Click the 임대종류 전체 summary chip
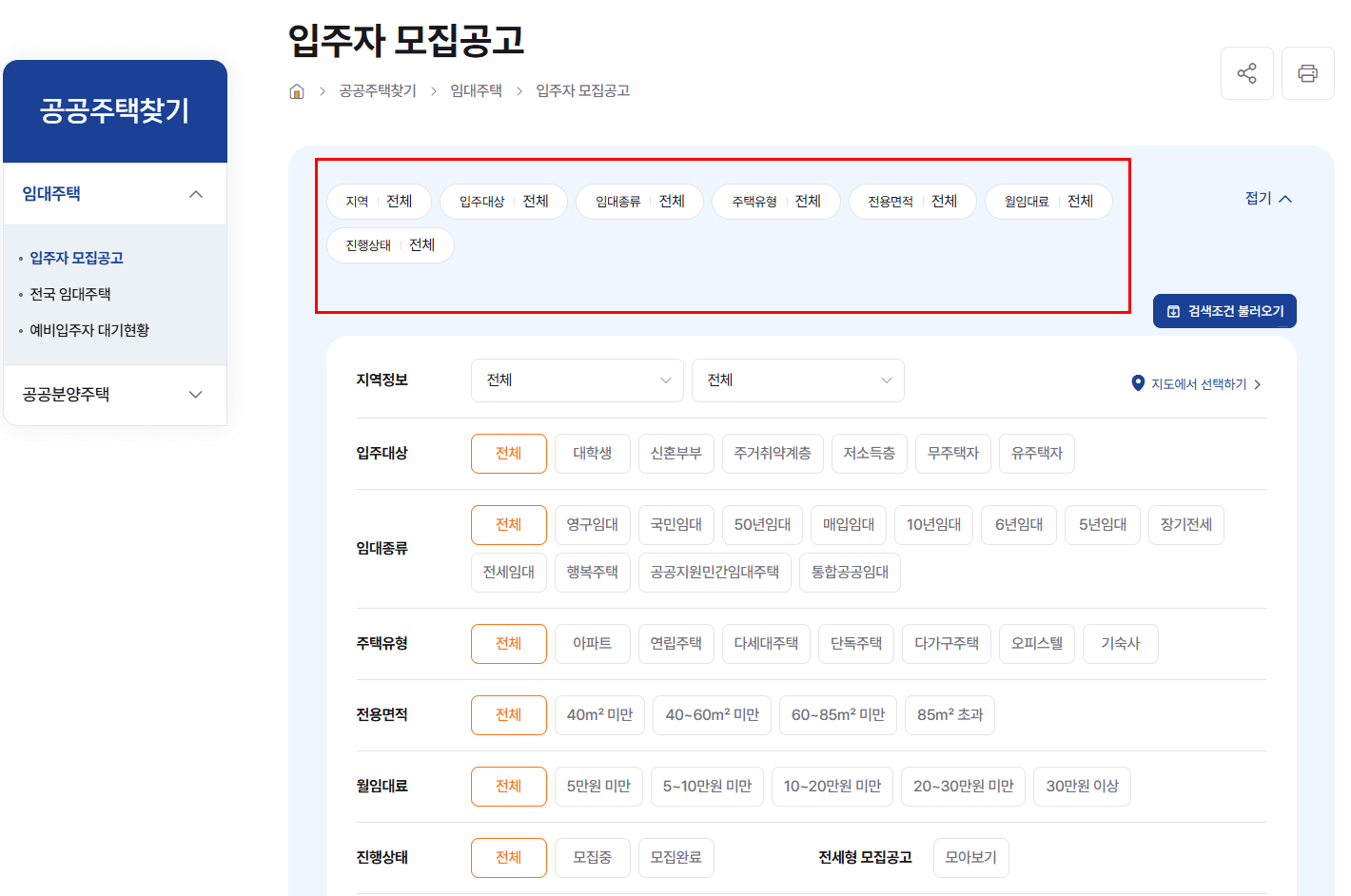The image size is (1351, 896). (639, 202)
